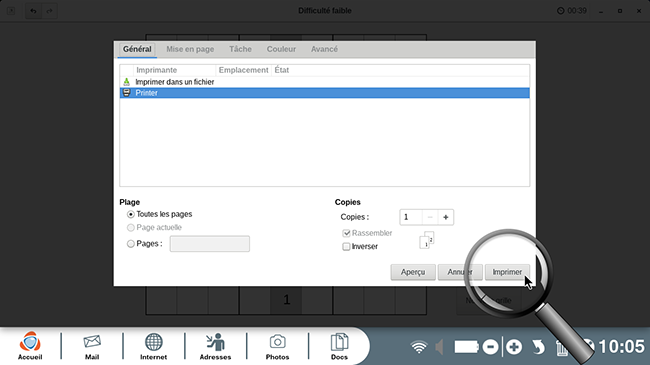Open the Avancé tab
650x365 pixels.
pos(324,49)
